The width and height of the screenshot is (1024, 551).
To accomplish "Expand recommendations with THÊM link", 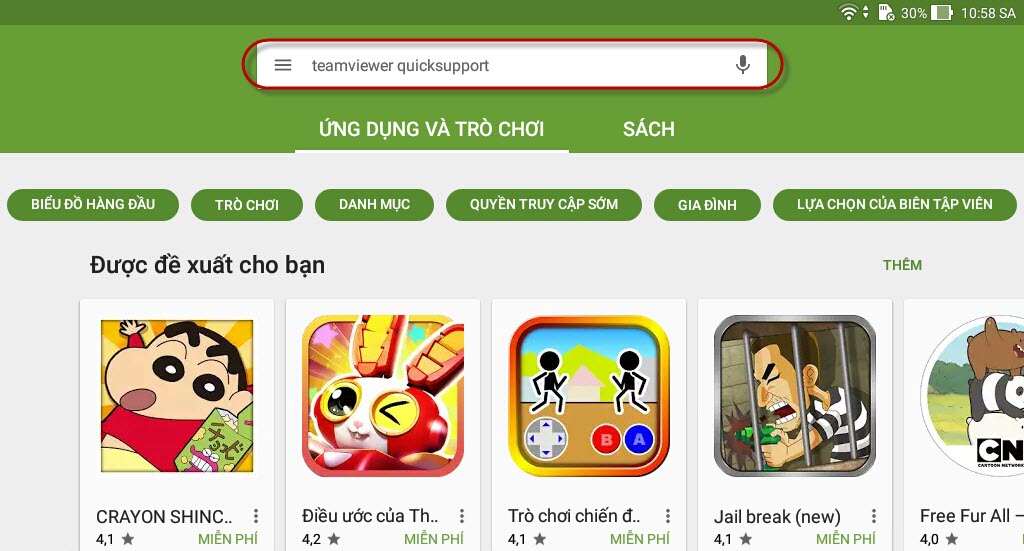I will click(903, 265).
